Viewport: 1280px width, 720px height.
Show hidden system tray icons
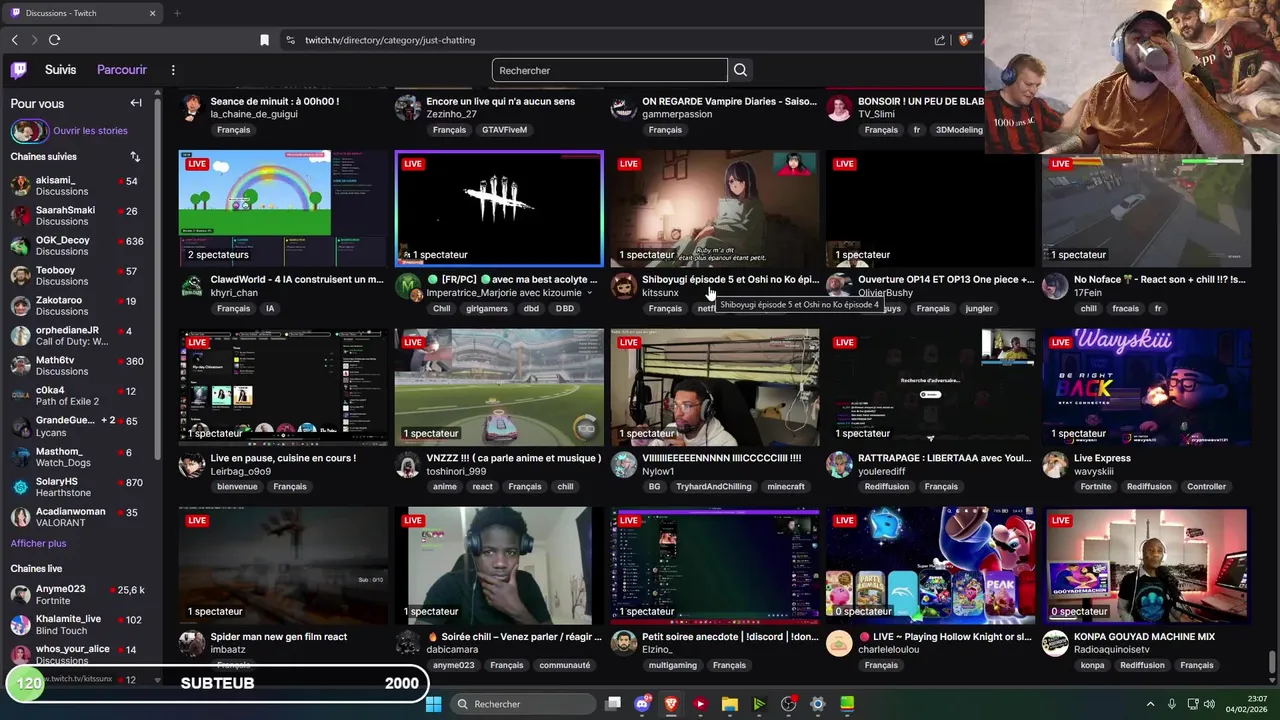point(1150,704)
